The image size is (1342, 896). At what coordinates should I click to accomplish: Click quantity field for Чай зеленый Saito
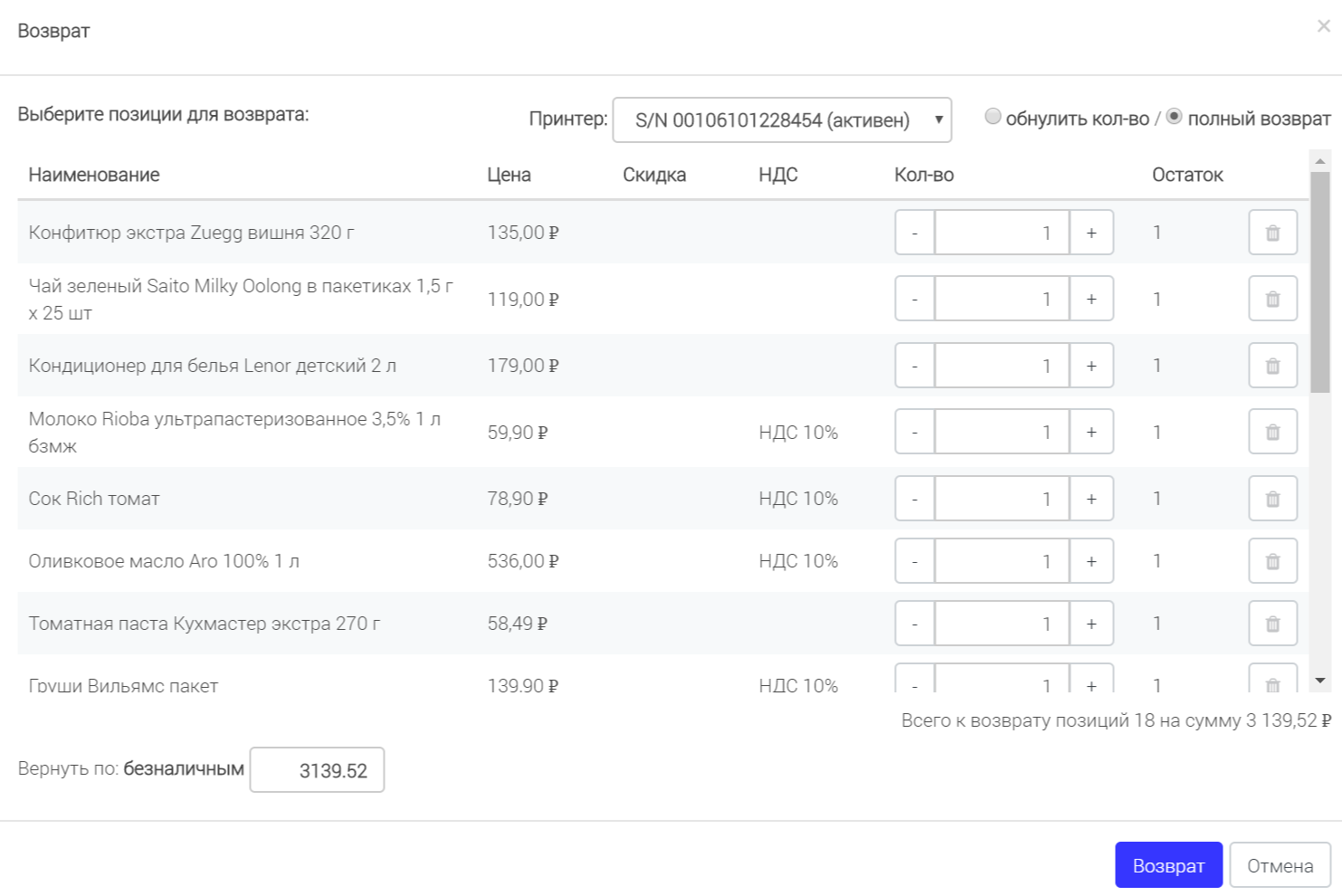pos(1002,299)
